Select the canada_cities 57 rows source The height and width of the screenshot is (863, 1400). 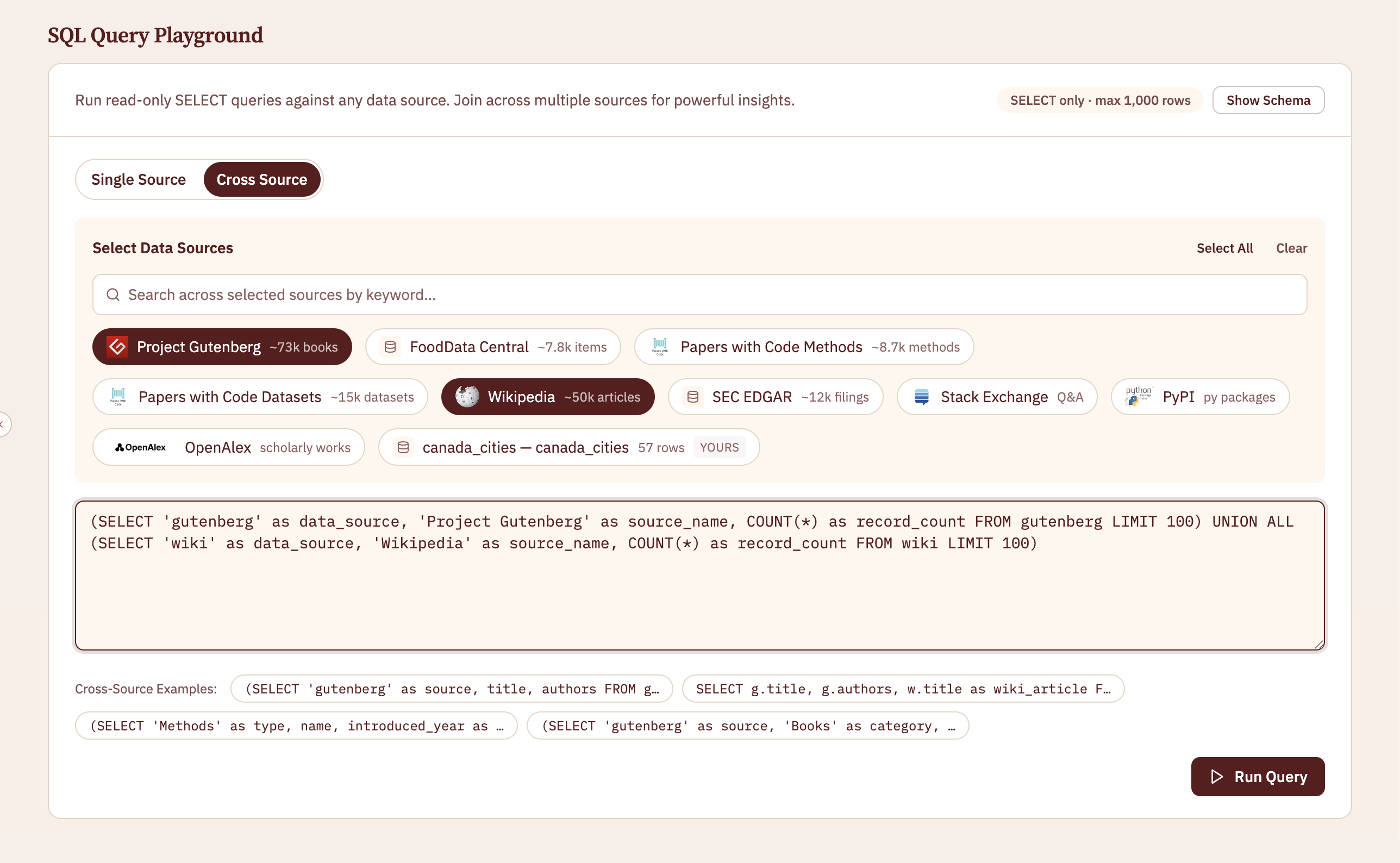569,447
